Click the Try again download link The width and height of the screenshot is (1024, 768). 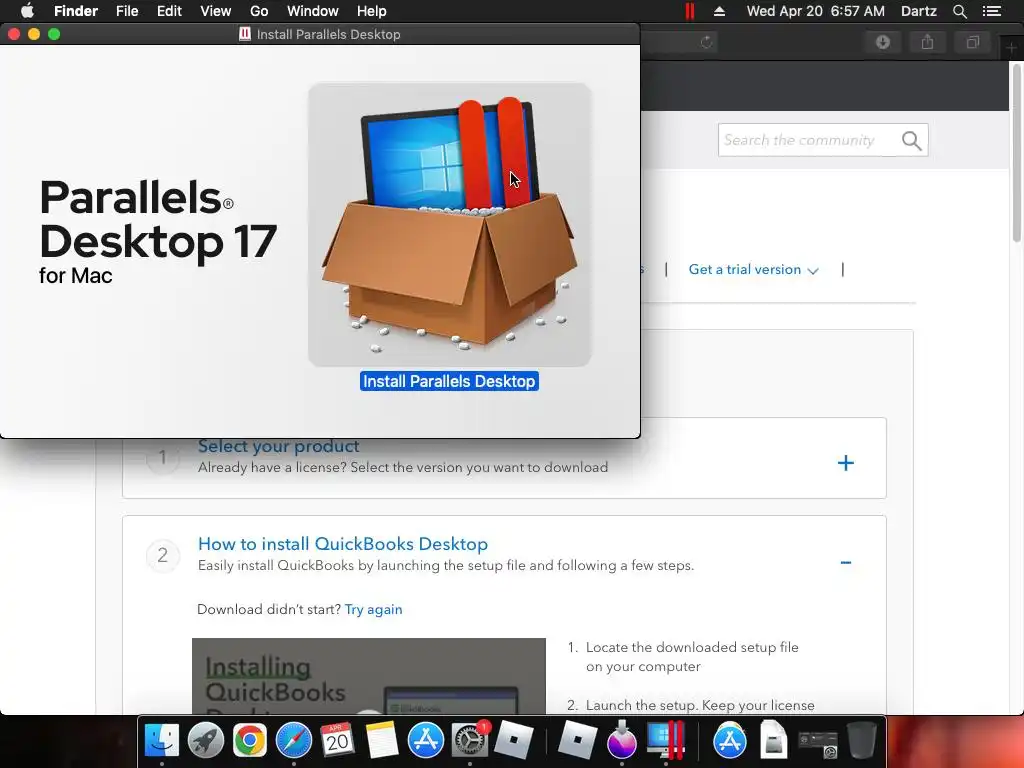click(x=374, y=609)
